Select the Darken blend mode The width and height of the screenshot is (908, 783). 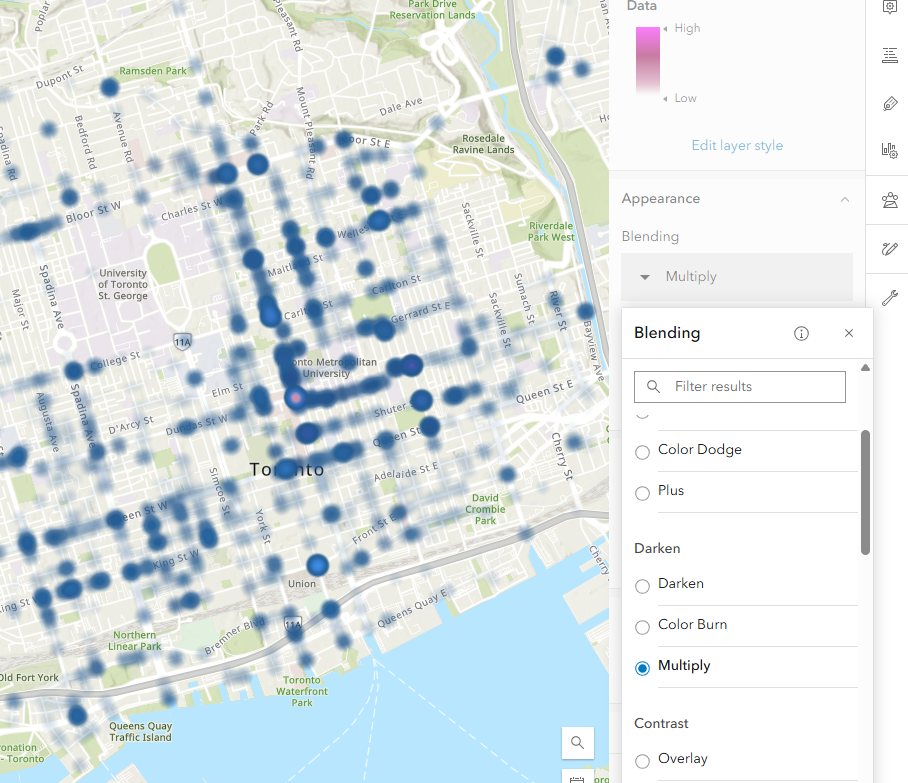[642, 586]
